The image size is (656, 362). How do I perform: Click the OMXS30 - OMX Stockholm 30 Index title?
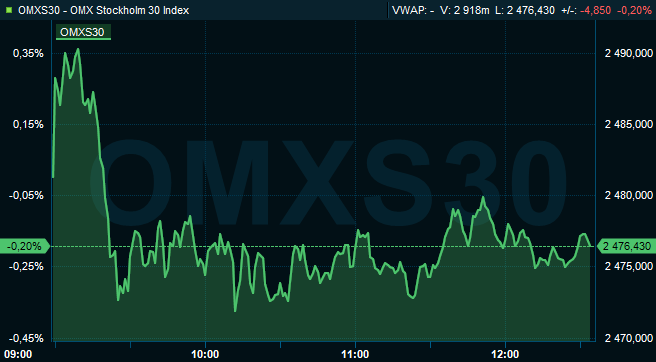point(104,10)
